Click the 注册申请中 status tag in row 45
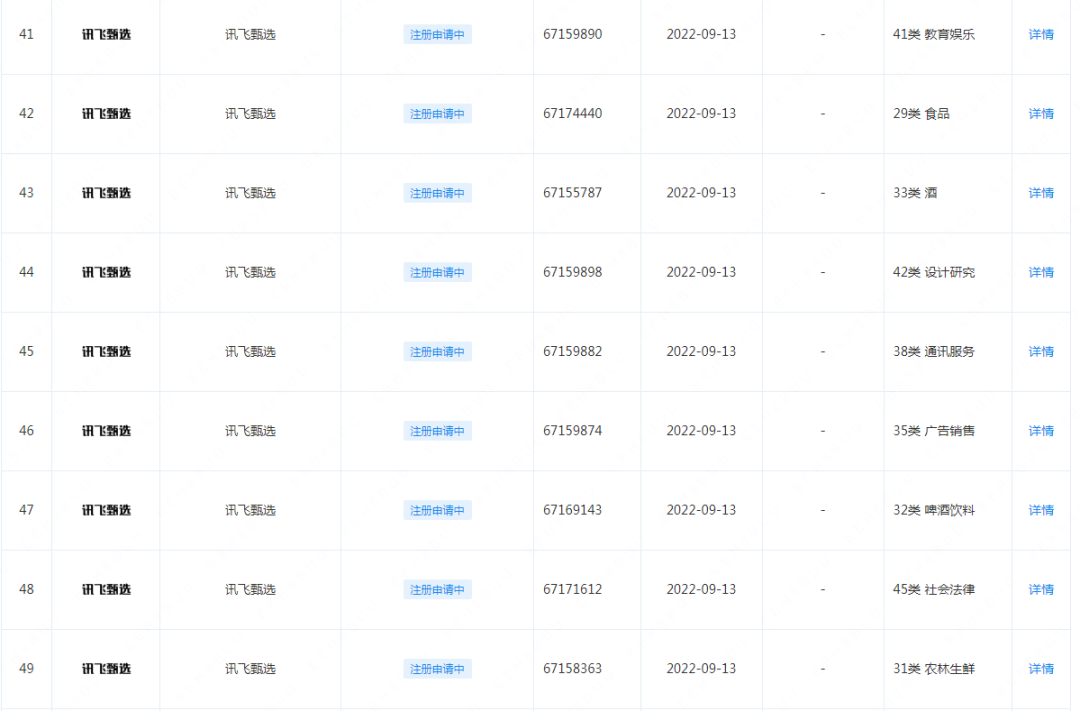1080x711 pixels. click(437, 351)
